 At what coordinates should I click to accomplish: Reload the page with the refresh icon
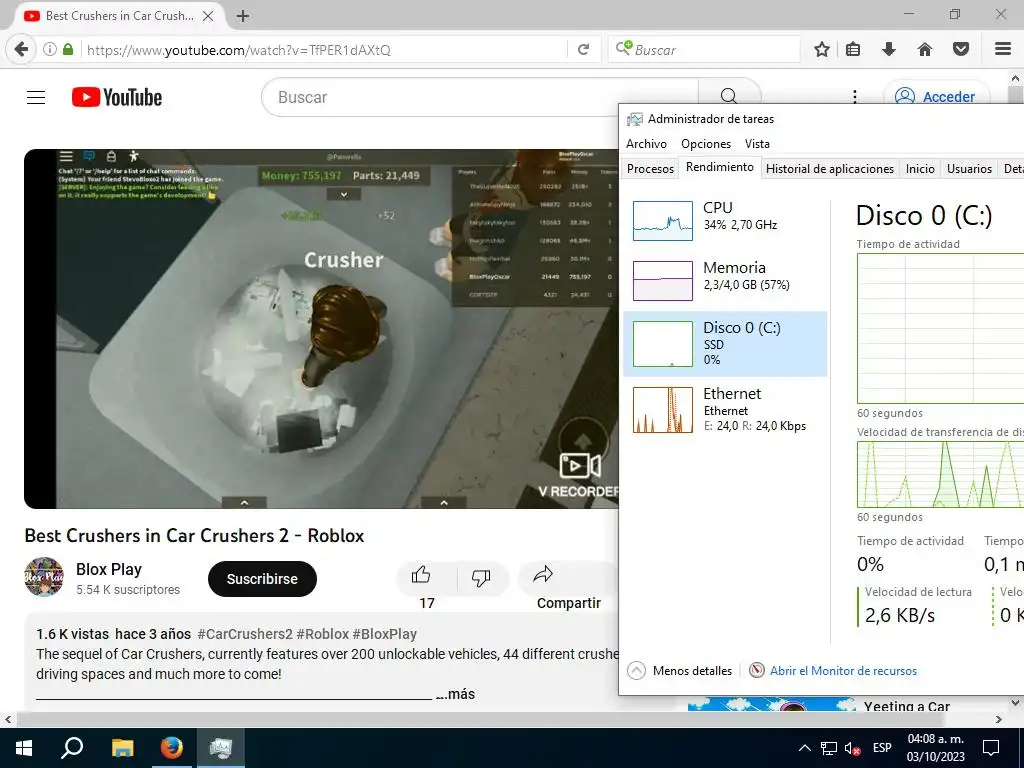tap(583, 50)
